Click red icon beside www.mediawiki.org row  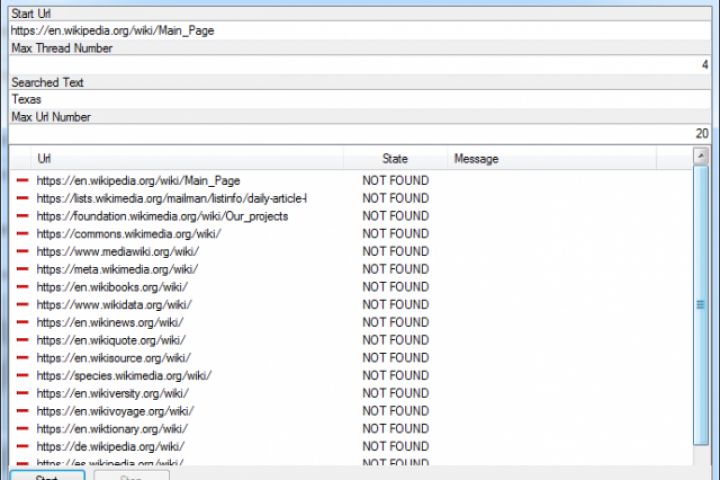22,252
